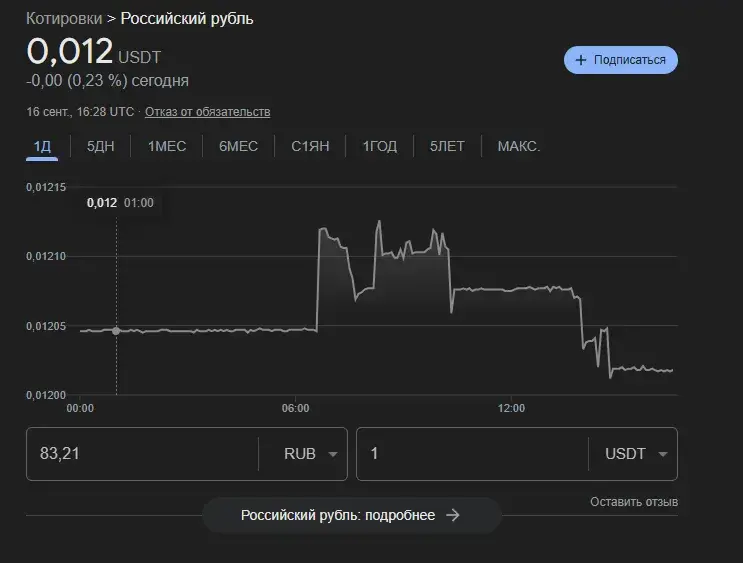Click the plus icon in Подписаться button

coord(580,60)
